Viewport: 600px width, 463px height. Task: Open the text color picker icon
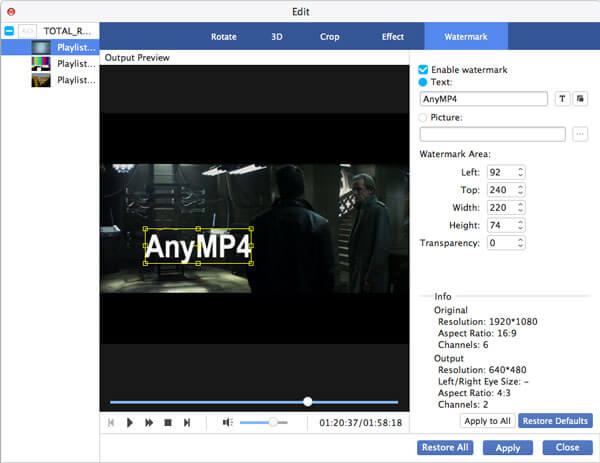click(x=580, y=99)
